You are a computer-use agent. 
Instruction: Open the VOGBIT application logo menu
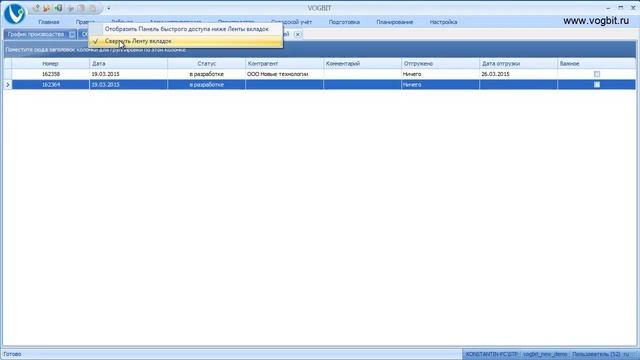14,13
